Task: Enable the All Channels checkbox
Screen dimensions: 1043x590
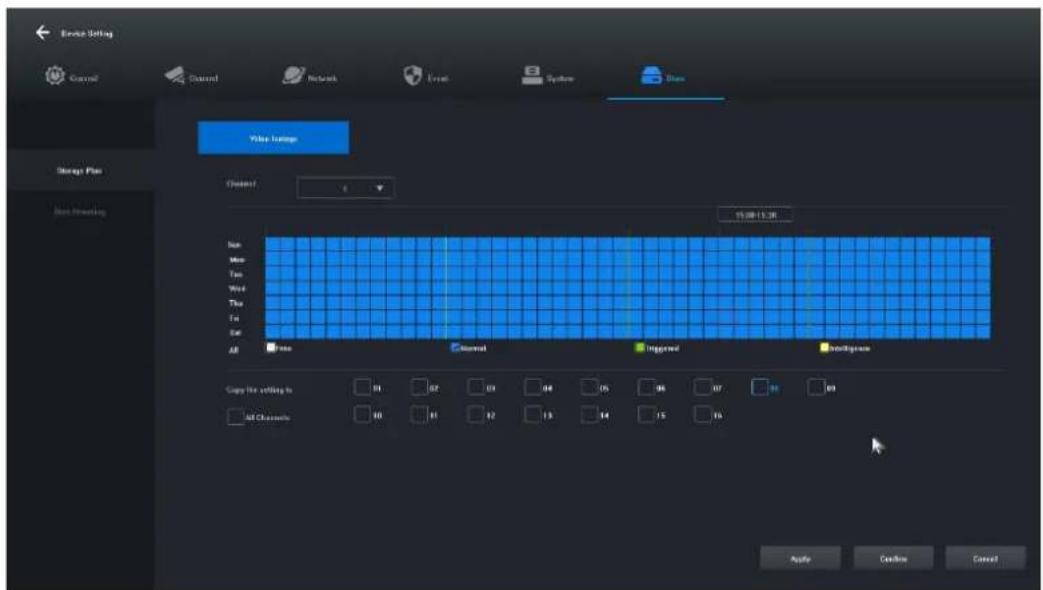Action: [x=235, y=417]
